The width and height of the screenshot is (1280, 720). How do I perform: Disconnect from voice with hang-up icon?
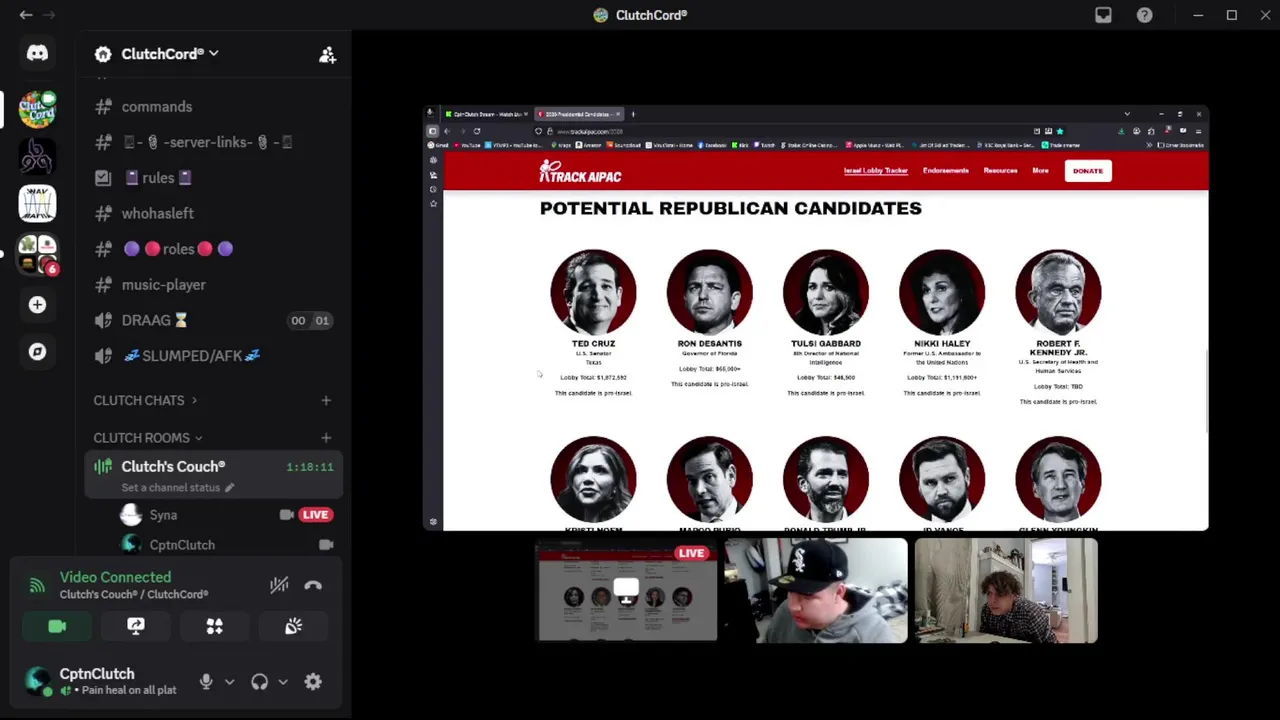313,586
